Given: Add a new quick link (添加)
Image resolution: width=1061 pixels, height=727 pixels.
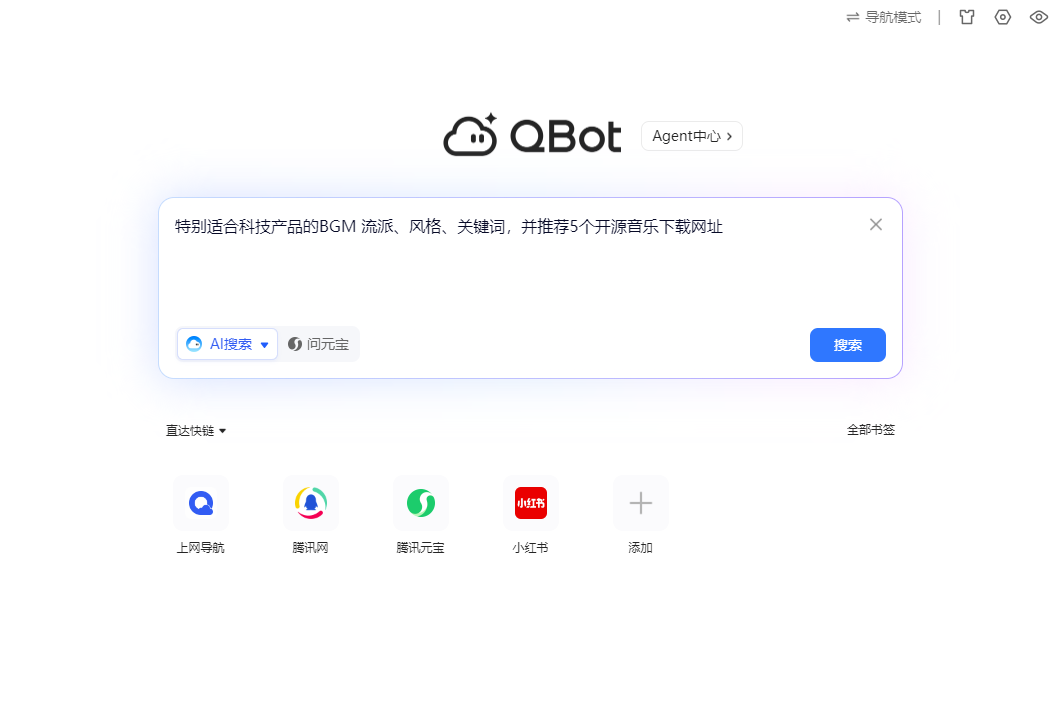Looking at the screenshot, I should 640,503.
